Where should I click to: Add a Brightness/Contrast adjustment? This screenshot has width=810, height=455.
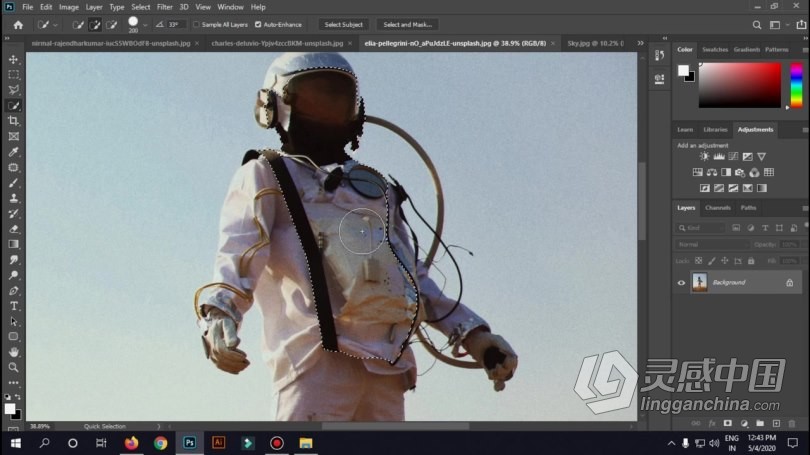[x=704, y=156]
